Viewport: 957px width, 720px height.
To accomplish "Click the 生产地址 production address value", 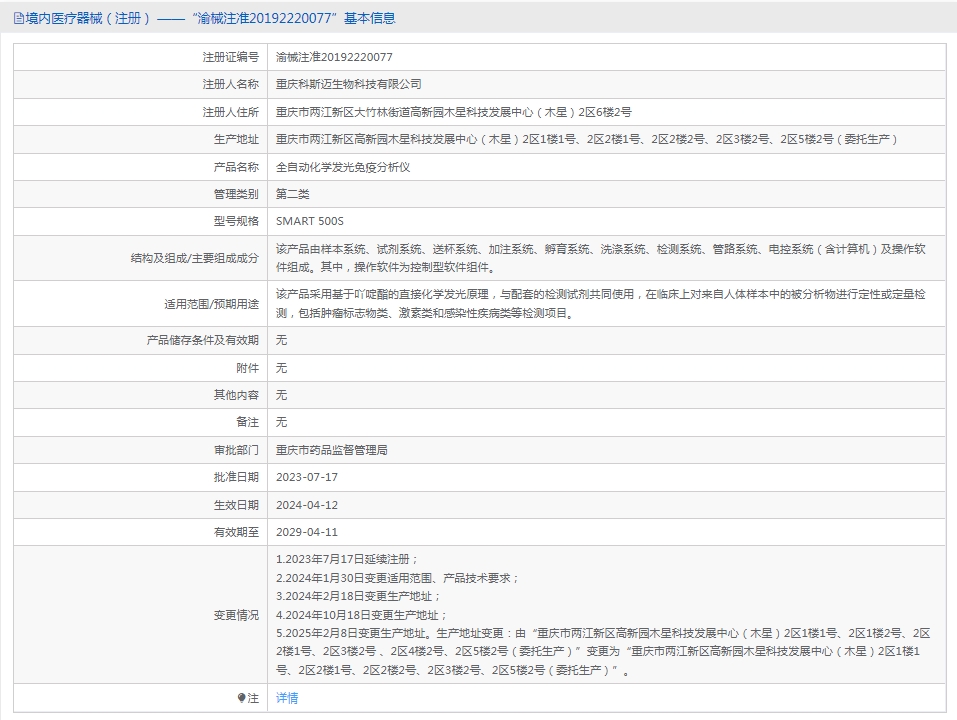I will [587, 140].
